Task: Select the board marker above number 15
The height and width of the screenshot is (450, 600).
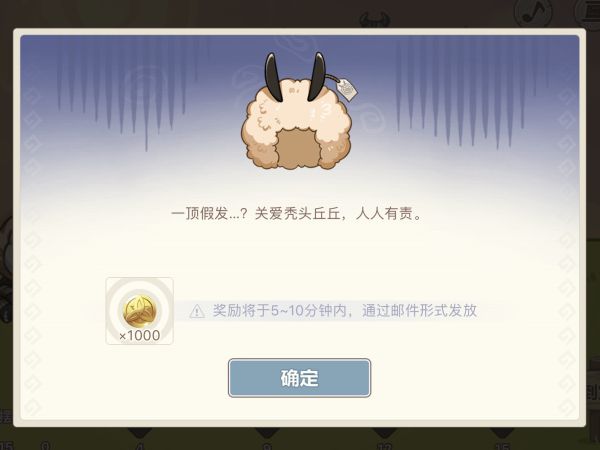Action: point(501,433)
